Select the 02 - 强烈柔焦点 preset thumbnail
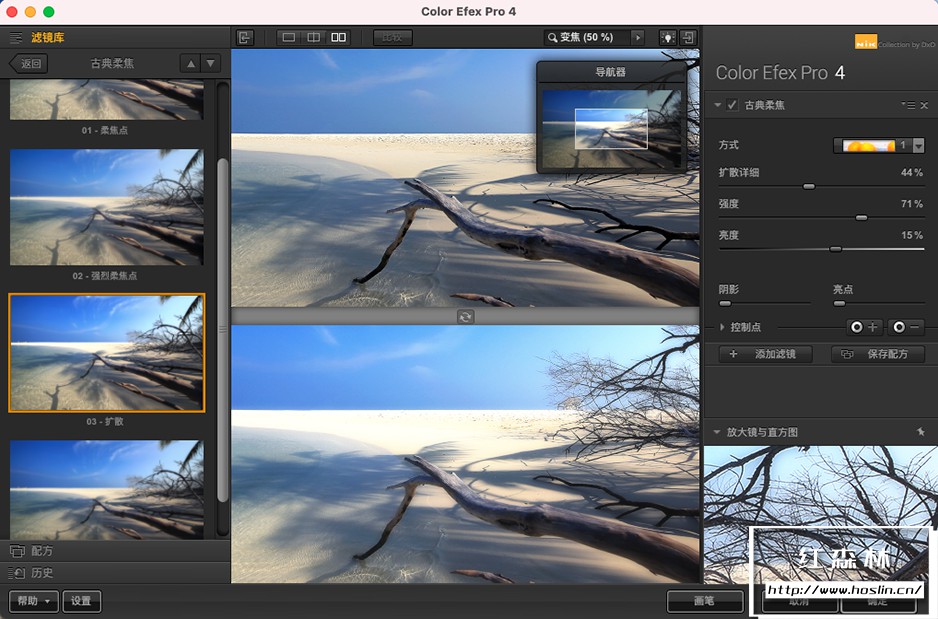Screen dimensions: 938x619 point(106,207)
